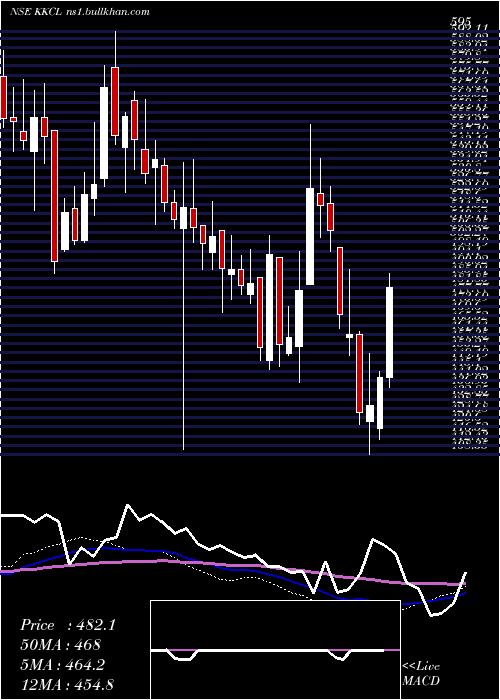Click inside the MACD inset box

pos(275,650)
